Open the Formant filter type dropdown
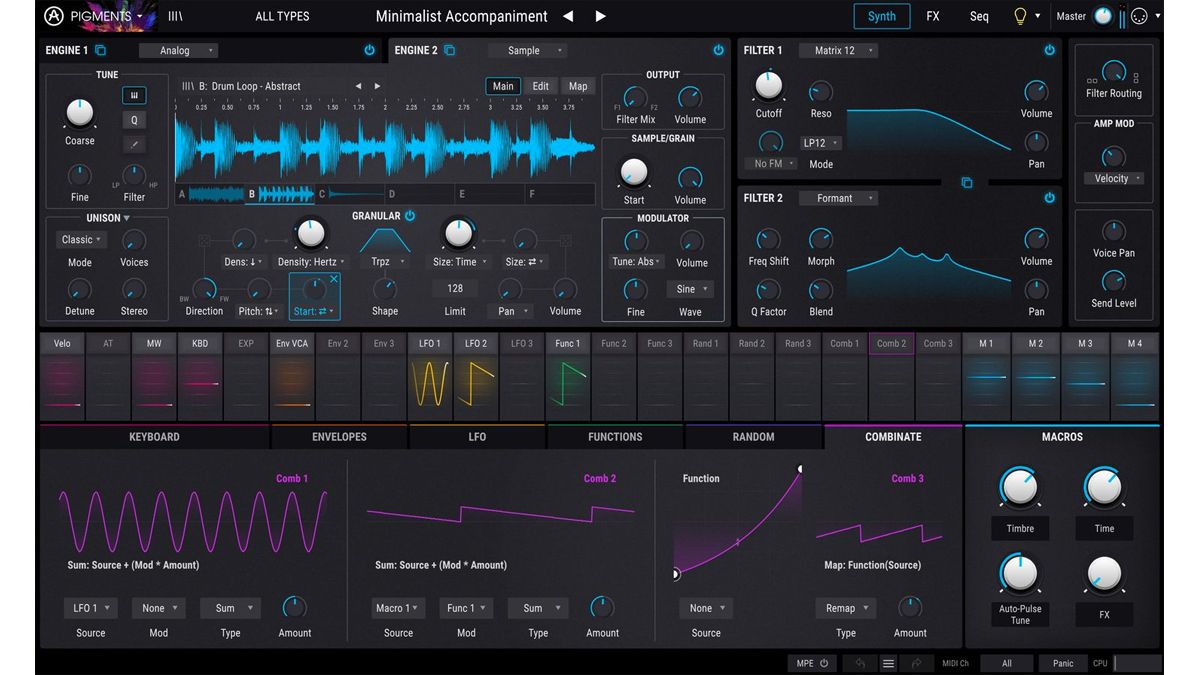 click(x=838, y=198)
